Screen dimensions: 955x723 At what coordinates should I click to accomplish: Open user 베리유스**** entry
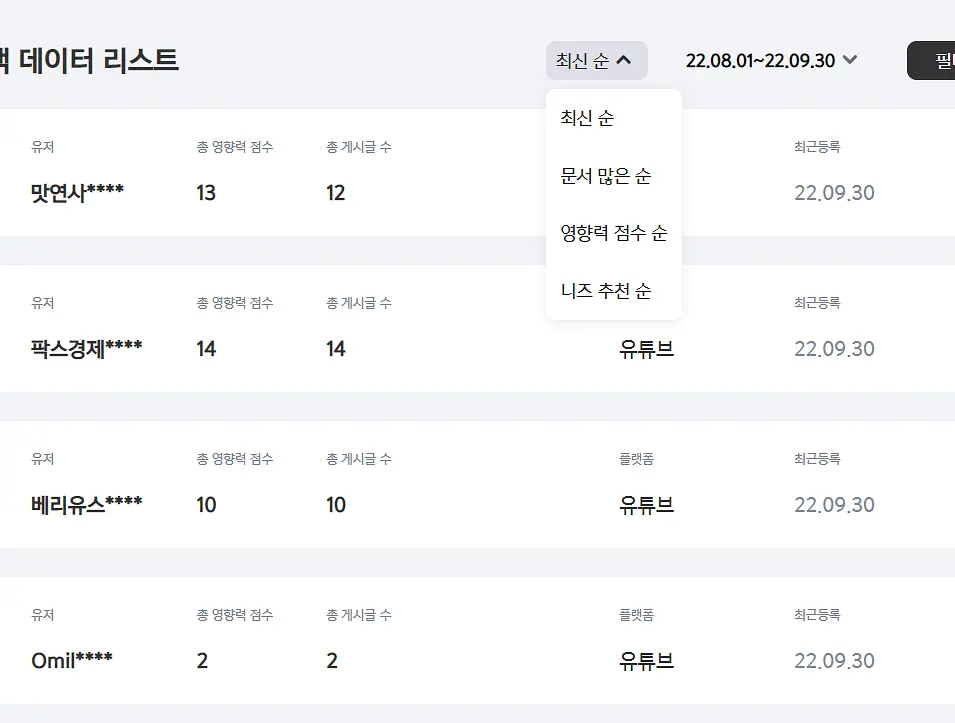(86, 504)
